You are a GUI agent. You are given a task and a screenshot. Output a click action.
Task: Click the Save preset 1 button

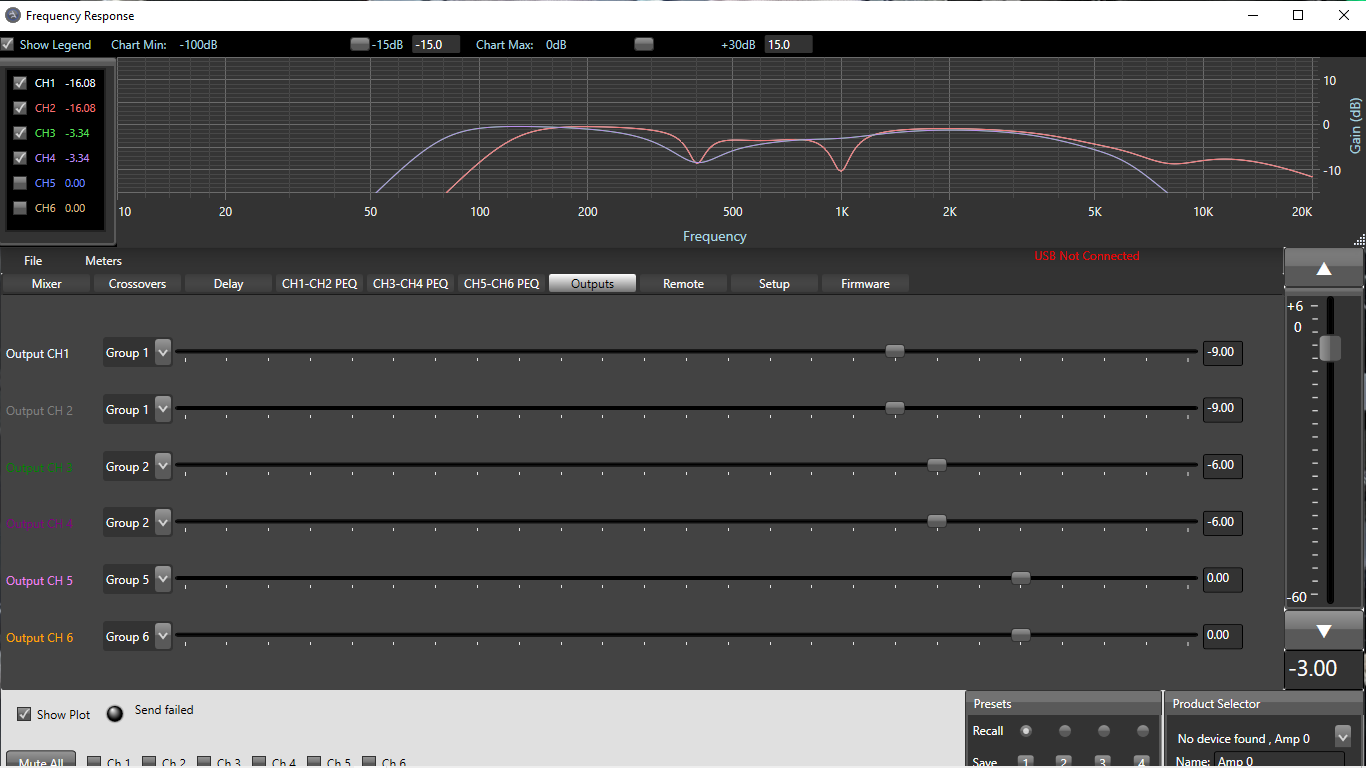[x=1025, y=762]
